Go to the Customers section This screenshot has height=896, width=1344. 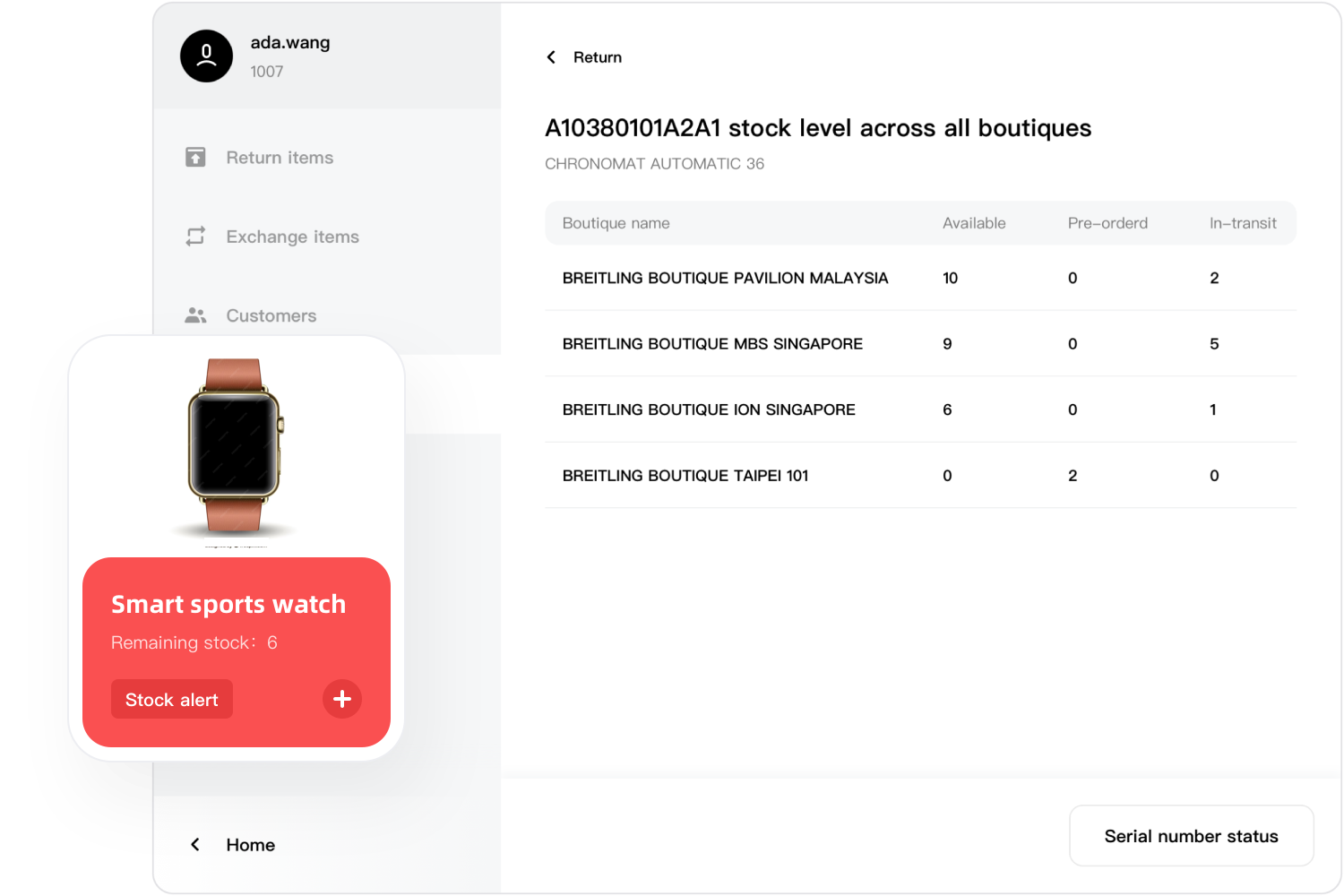click(271, 315)
